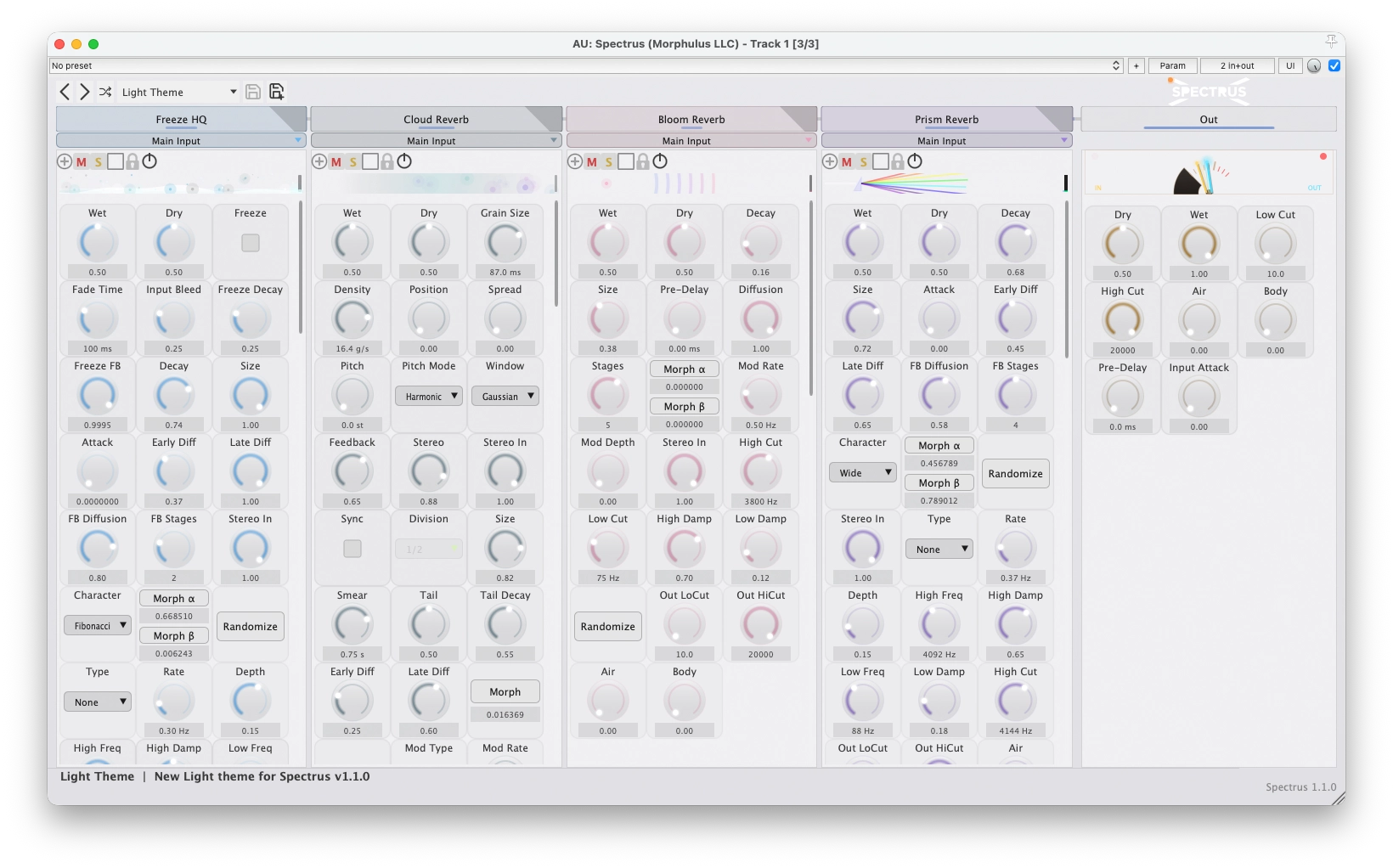Open the Fibonacci character dropdown

[97, 625]
